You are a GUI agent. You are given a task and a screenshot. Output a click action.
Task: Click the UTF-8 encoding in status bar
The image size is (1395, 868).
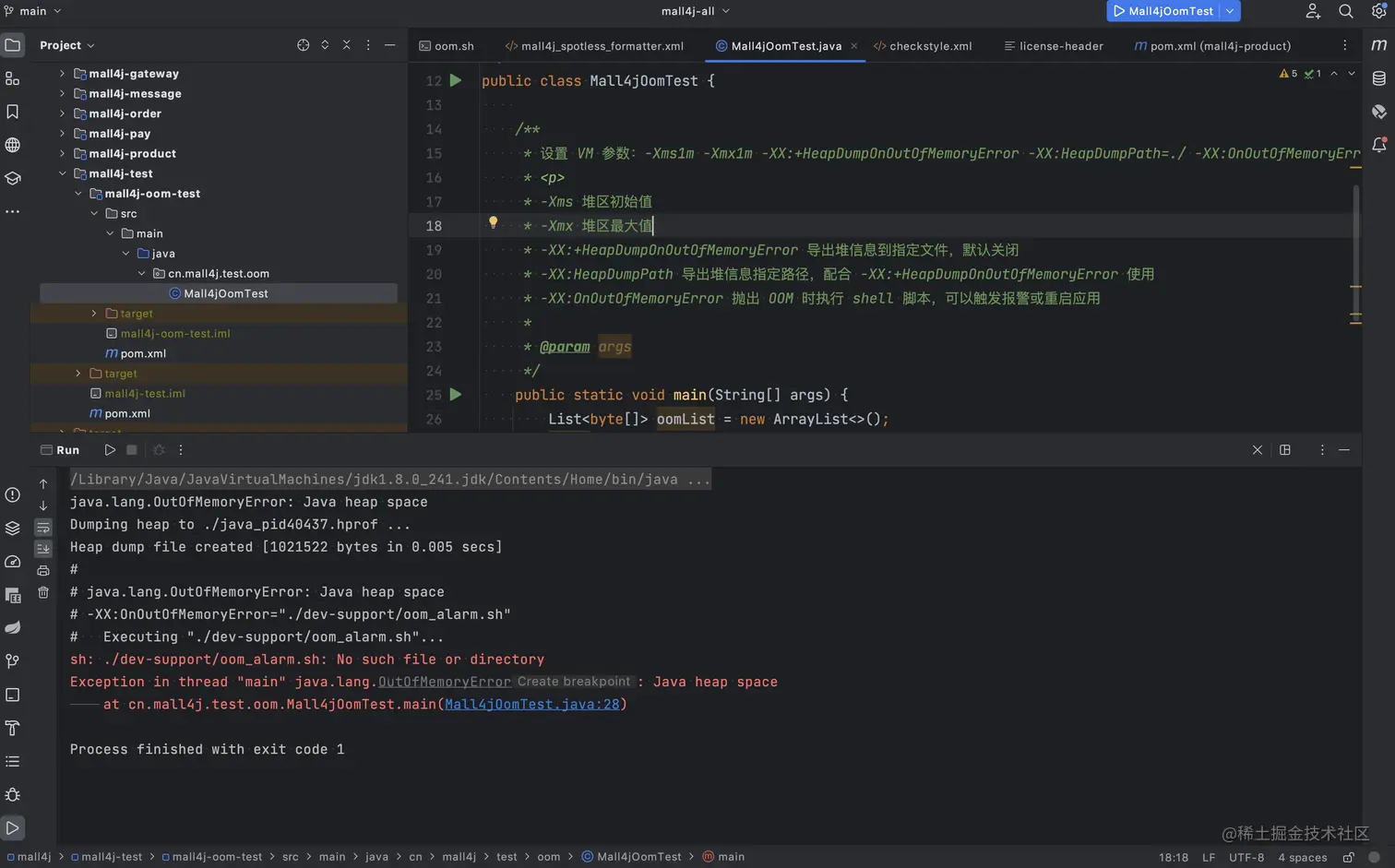pos(1246,857)
